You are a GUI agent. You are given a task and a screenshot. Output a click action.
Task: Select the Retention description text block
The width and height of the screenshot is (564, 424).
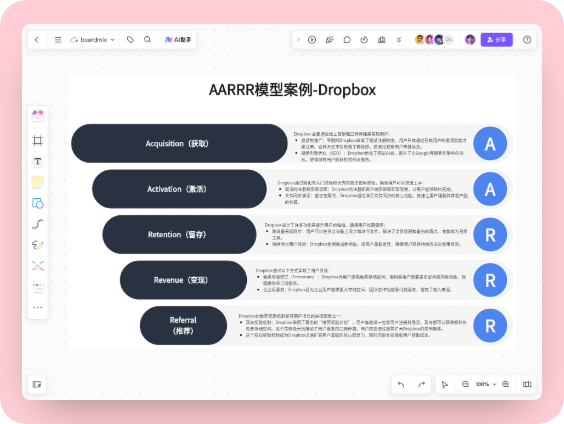(366, 234)
